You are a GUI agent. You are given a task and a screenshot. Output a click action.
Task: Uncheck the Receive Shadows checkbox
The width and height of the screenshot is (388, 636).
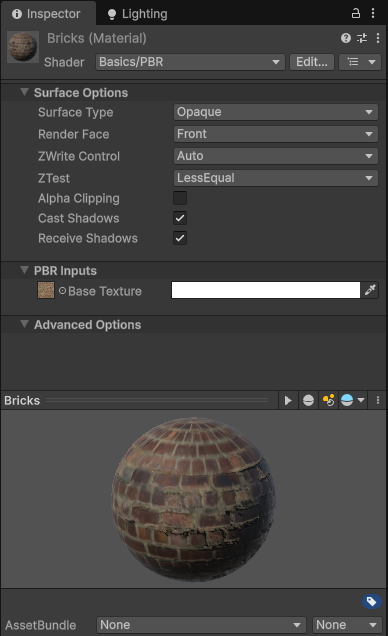(180, 238)
